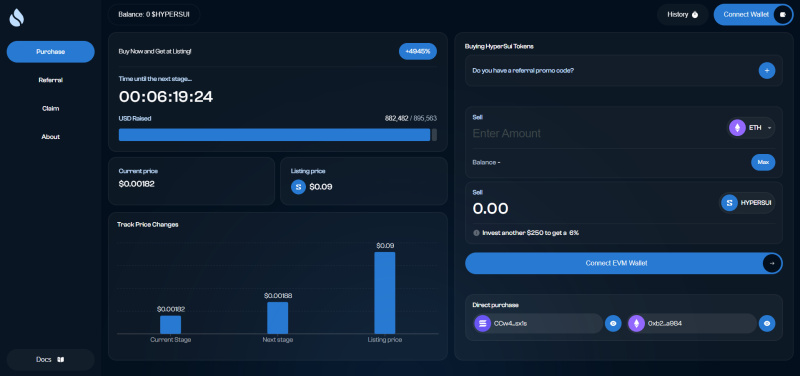
Task: Click the raised amount 882,482 / 895,563
Action: pos(410,118)
